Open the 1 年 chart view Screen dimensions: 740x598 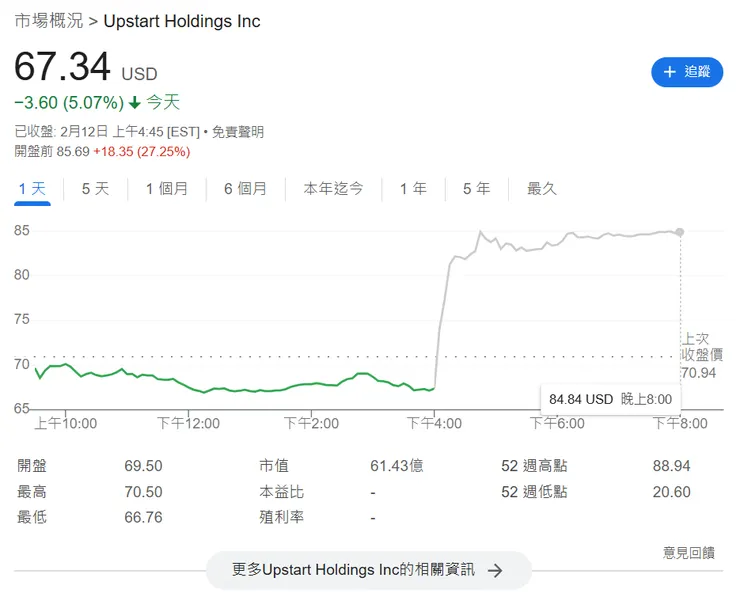413,189
